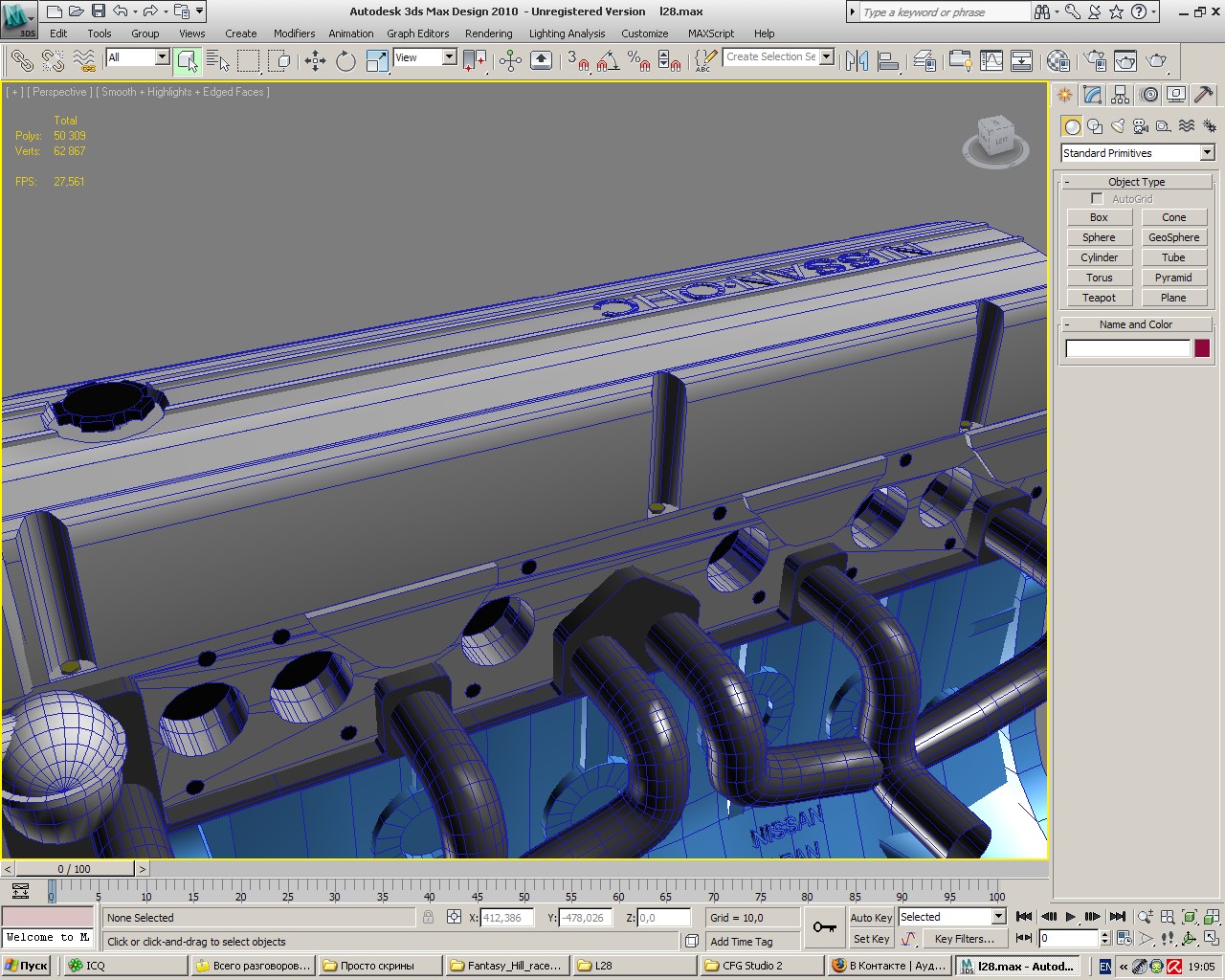Image resolution: width=1225 pixels, height=980 pixels.
Task: Toggle the Angle Snap button
Action: point(608,61)
